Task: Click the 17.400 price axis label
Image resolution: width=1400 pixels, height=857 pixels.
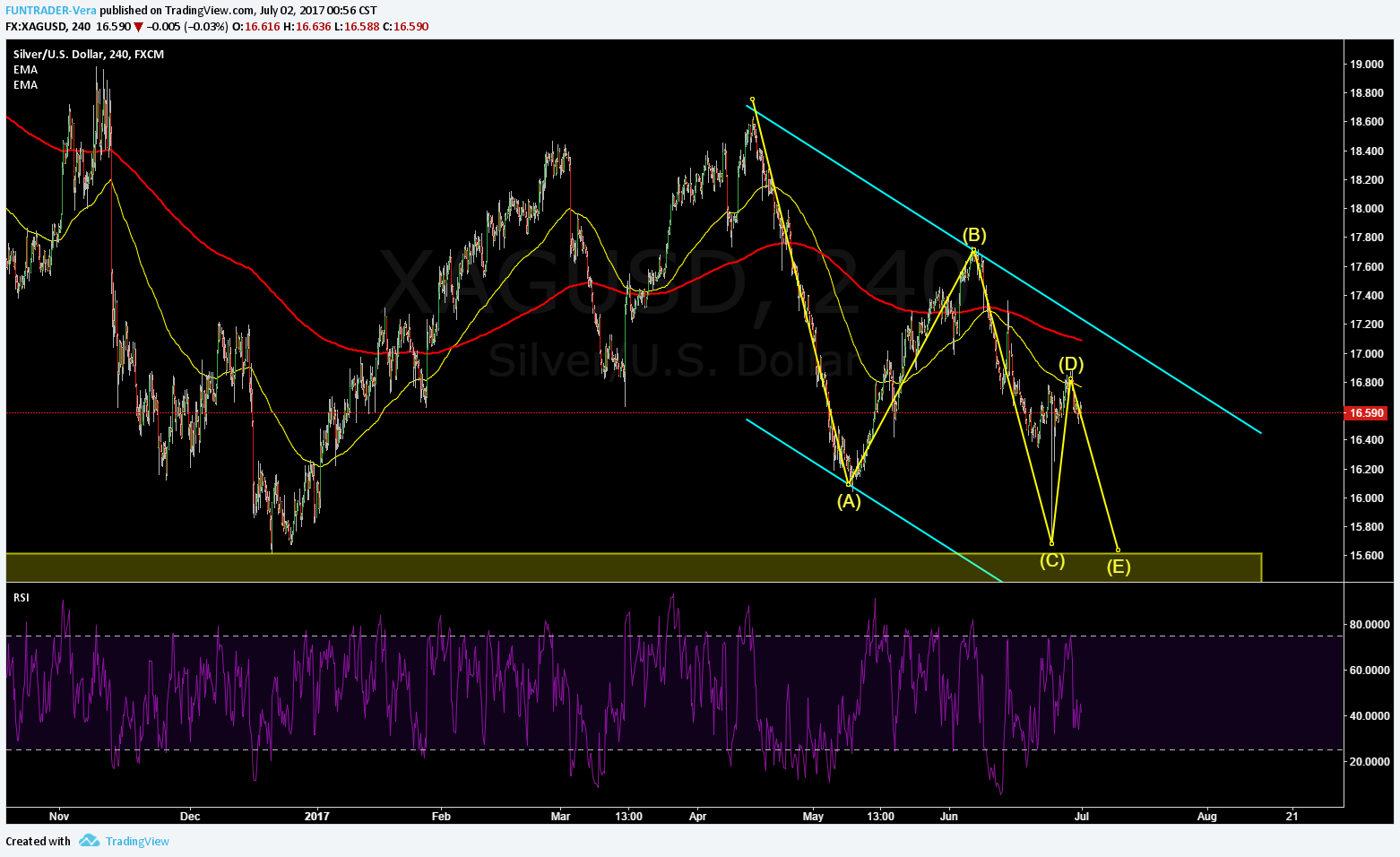Action: [1367, 295]
